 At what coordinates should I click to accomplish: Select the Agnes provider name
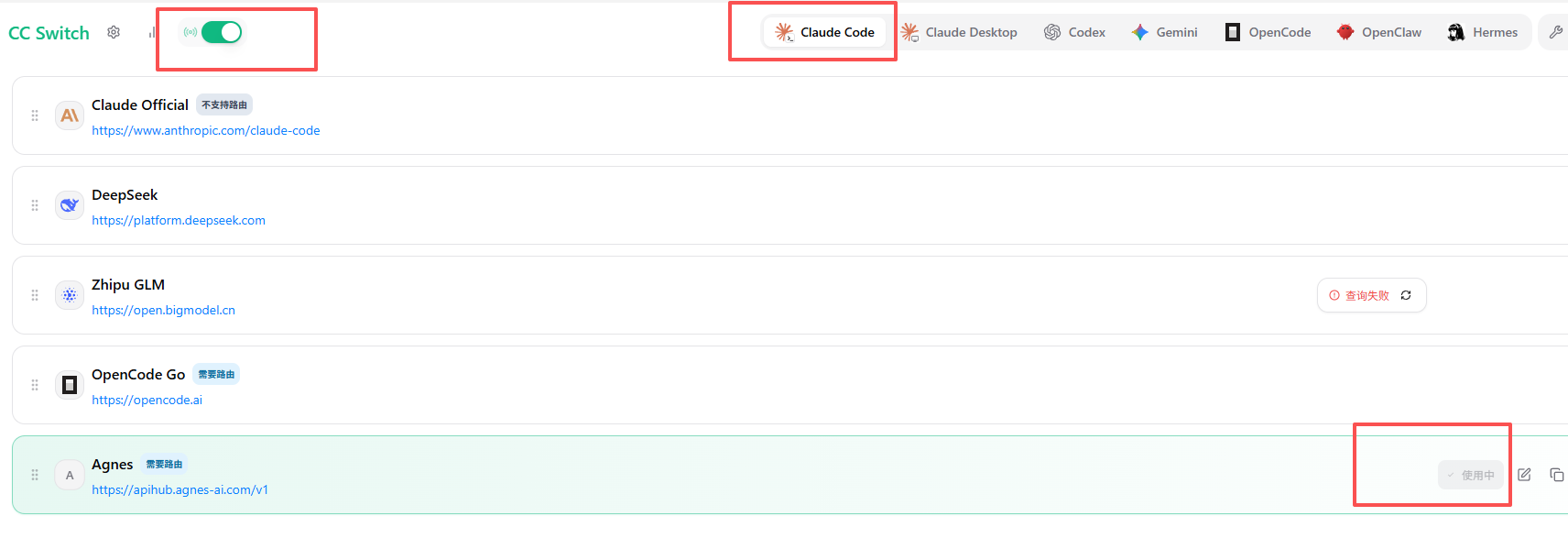[x=113, y=465]
